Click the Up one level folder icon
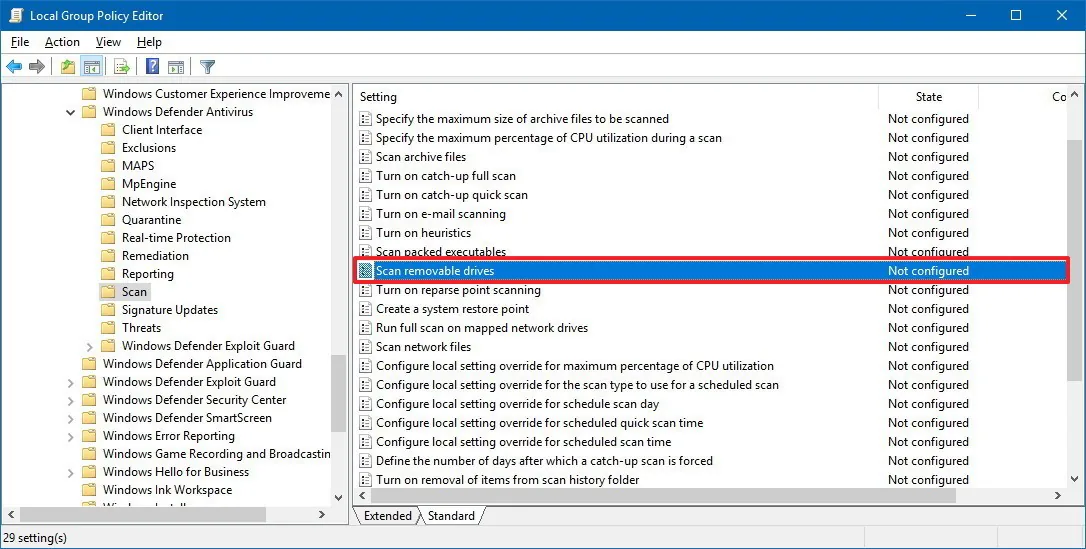This screenshot has height=549, width=1086. (x=67, y=66)
